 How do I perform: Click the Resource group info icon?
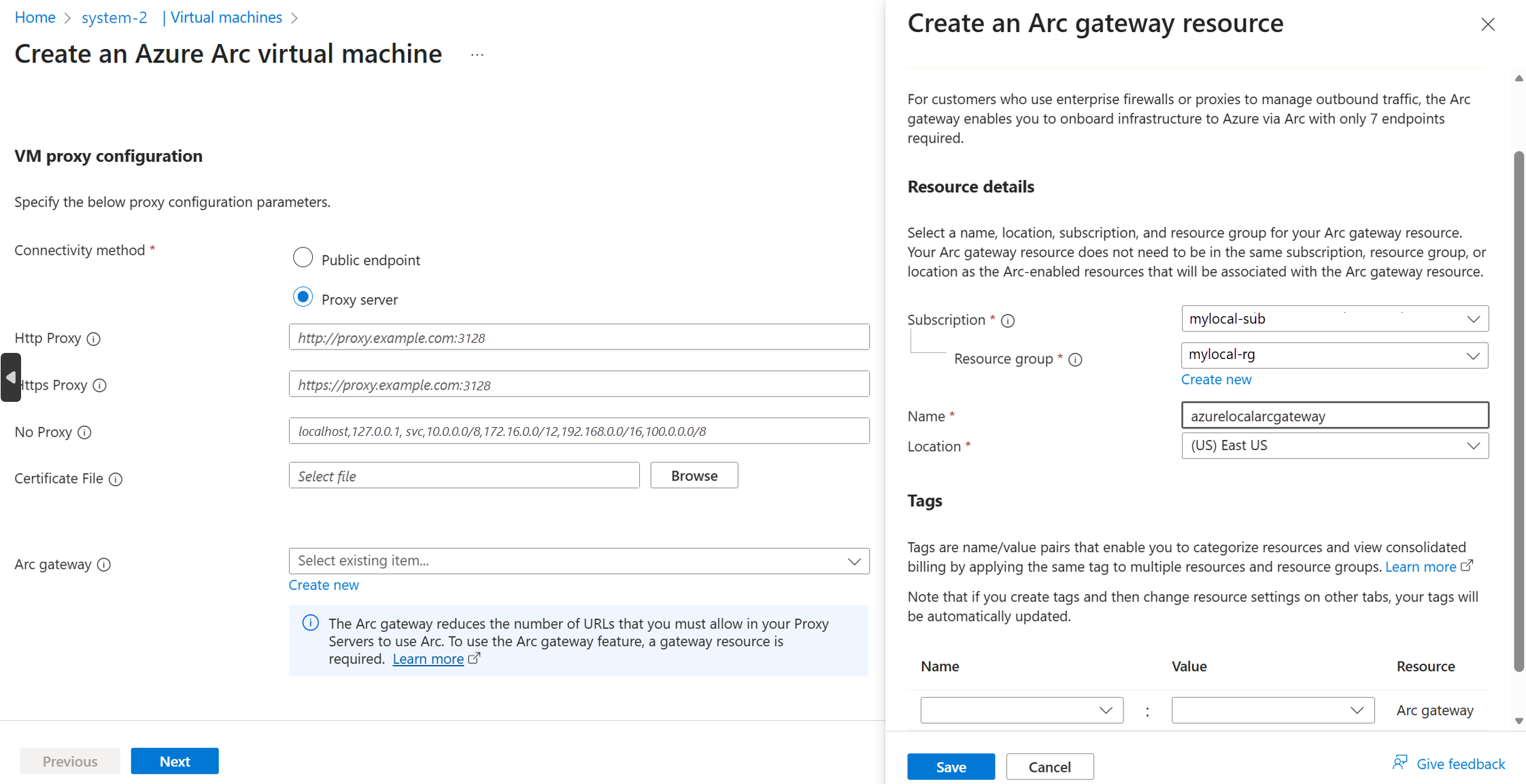tap(1075, 360)
